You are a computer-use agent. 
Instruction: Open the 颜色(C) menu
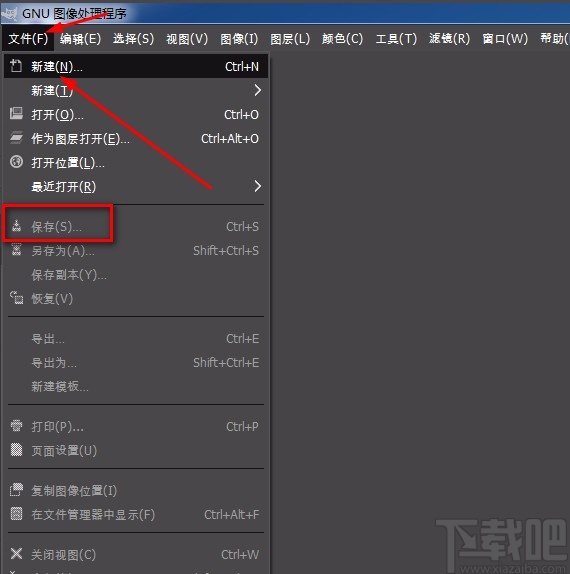click(342, 38)
